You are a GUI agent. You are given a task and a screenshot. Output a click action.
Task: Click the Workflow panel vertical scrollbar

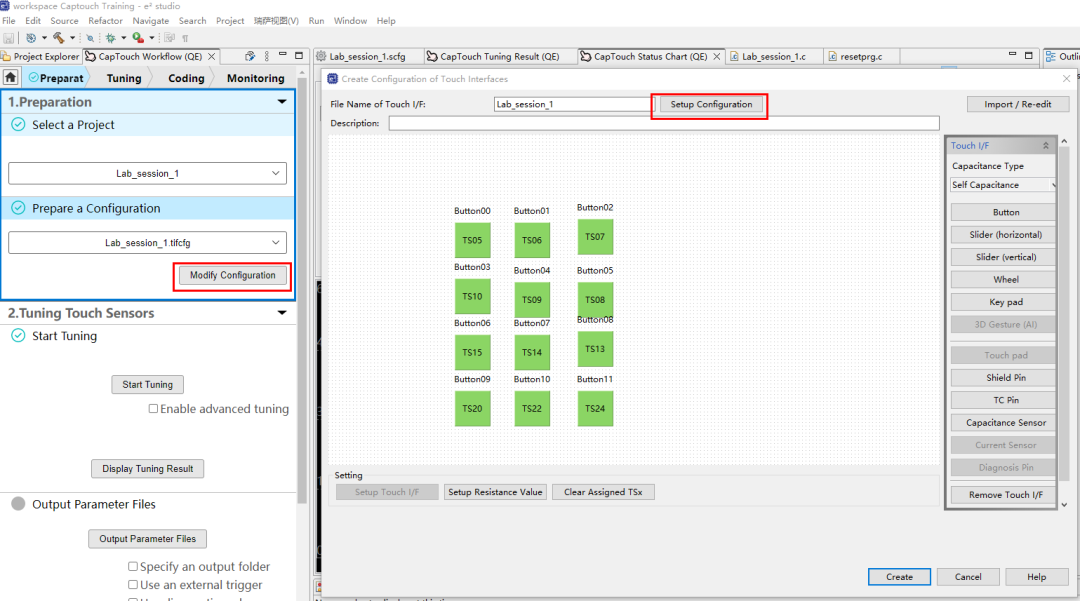pyautogui.click(x=301, y=289)
